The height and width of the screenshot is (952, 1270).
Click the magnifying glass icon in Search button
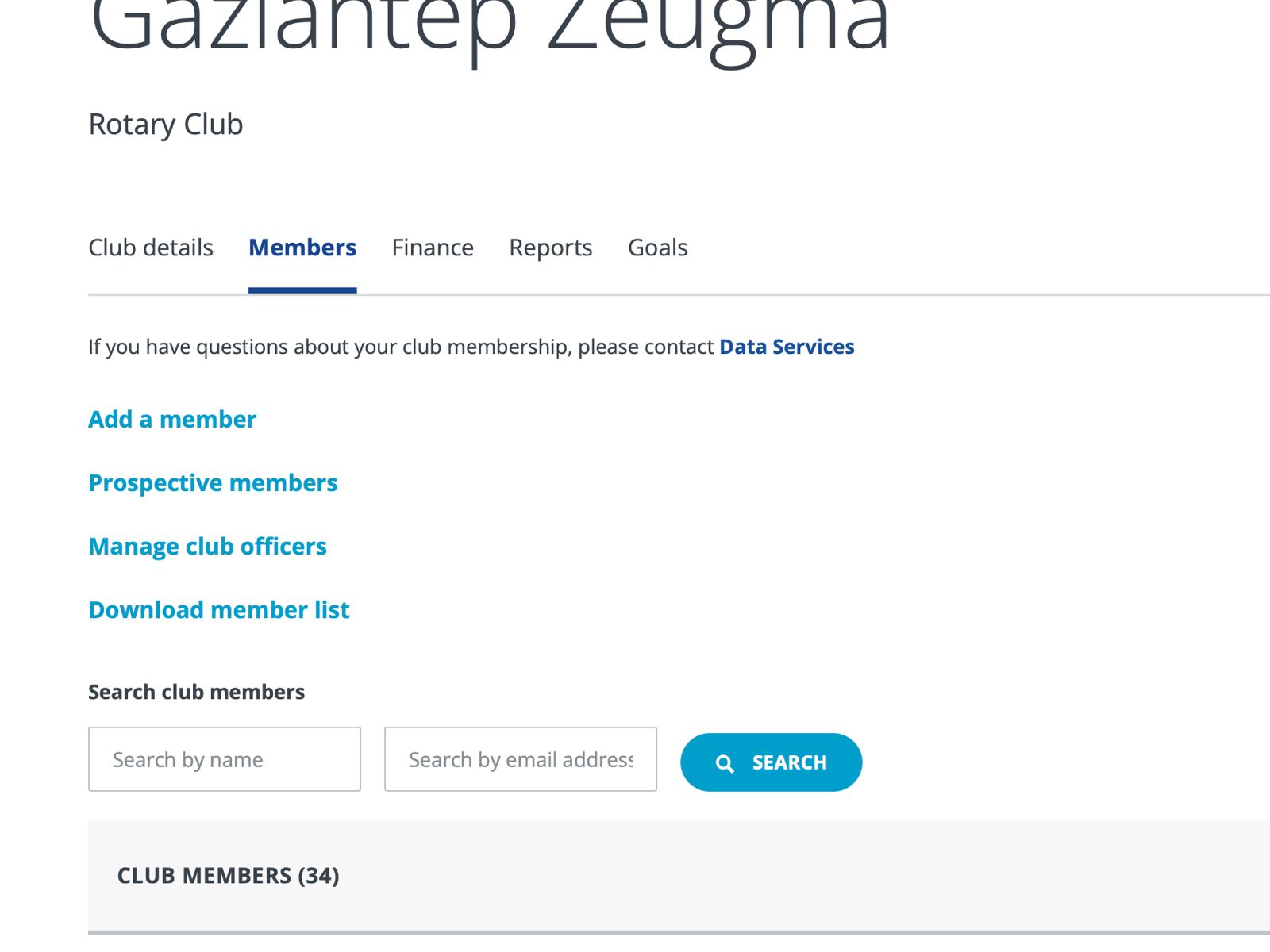[725, 763]
